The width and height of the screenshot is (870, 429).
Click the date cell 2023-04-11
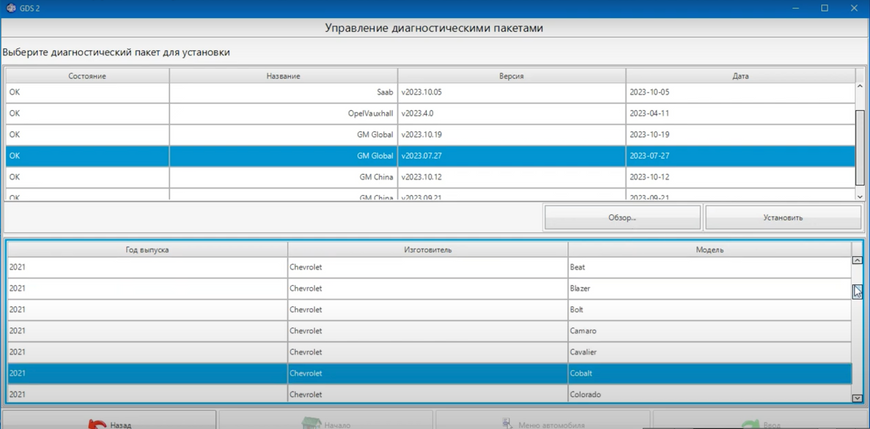click(740, 113)
